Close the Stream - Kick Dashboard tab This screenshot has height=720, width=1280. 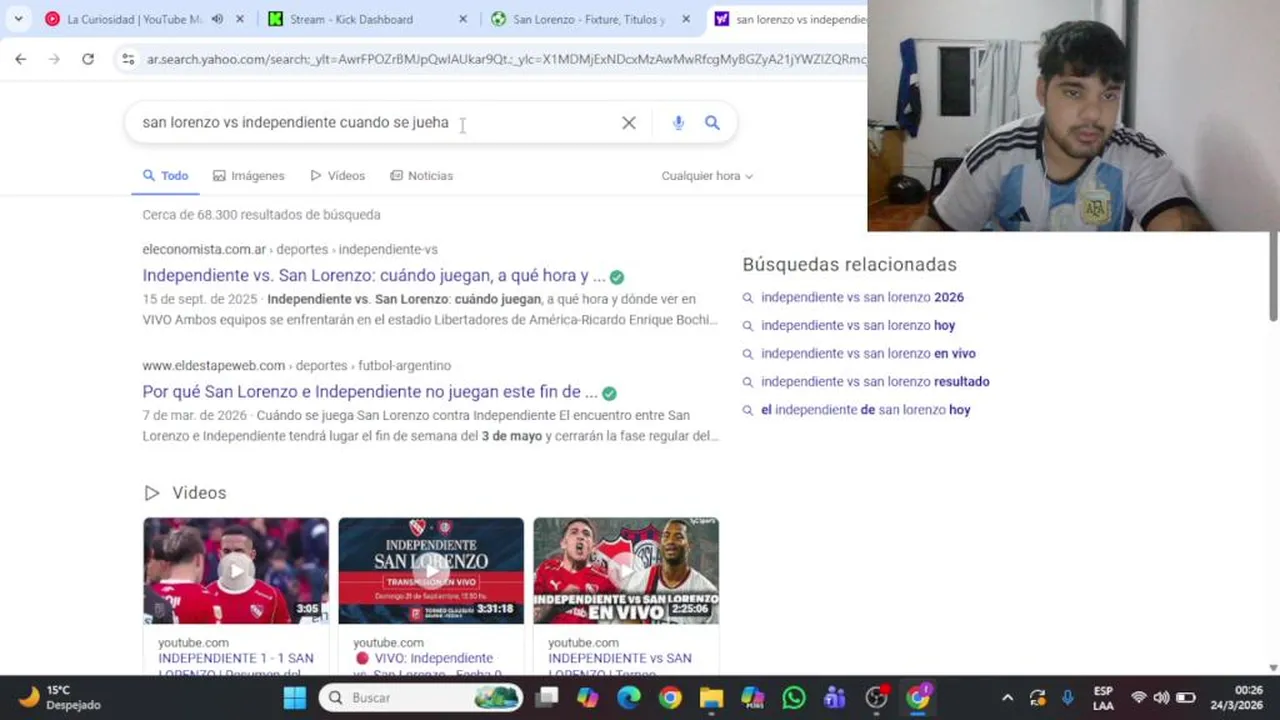pyautogui.click(x=462, y=19)
